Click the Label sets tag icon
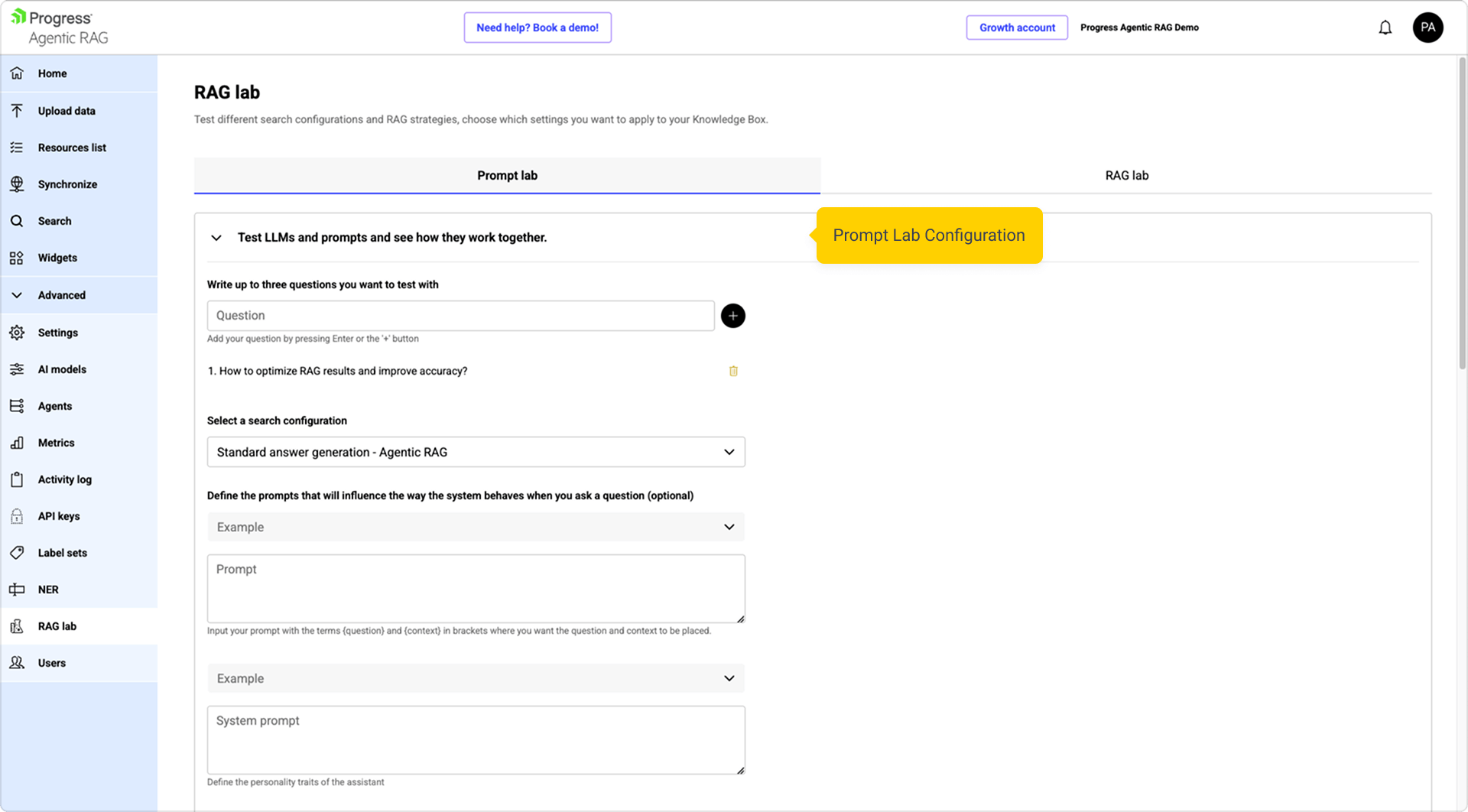This screenshot has height=812, width=1468. coord(17,554)
